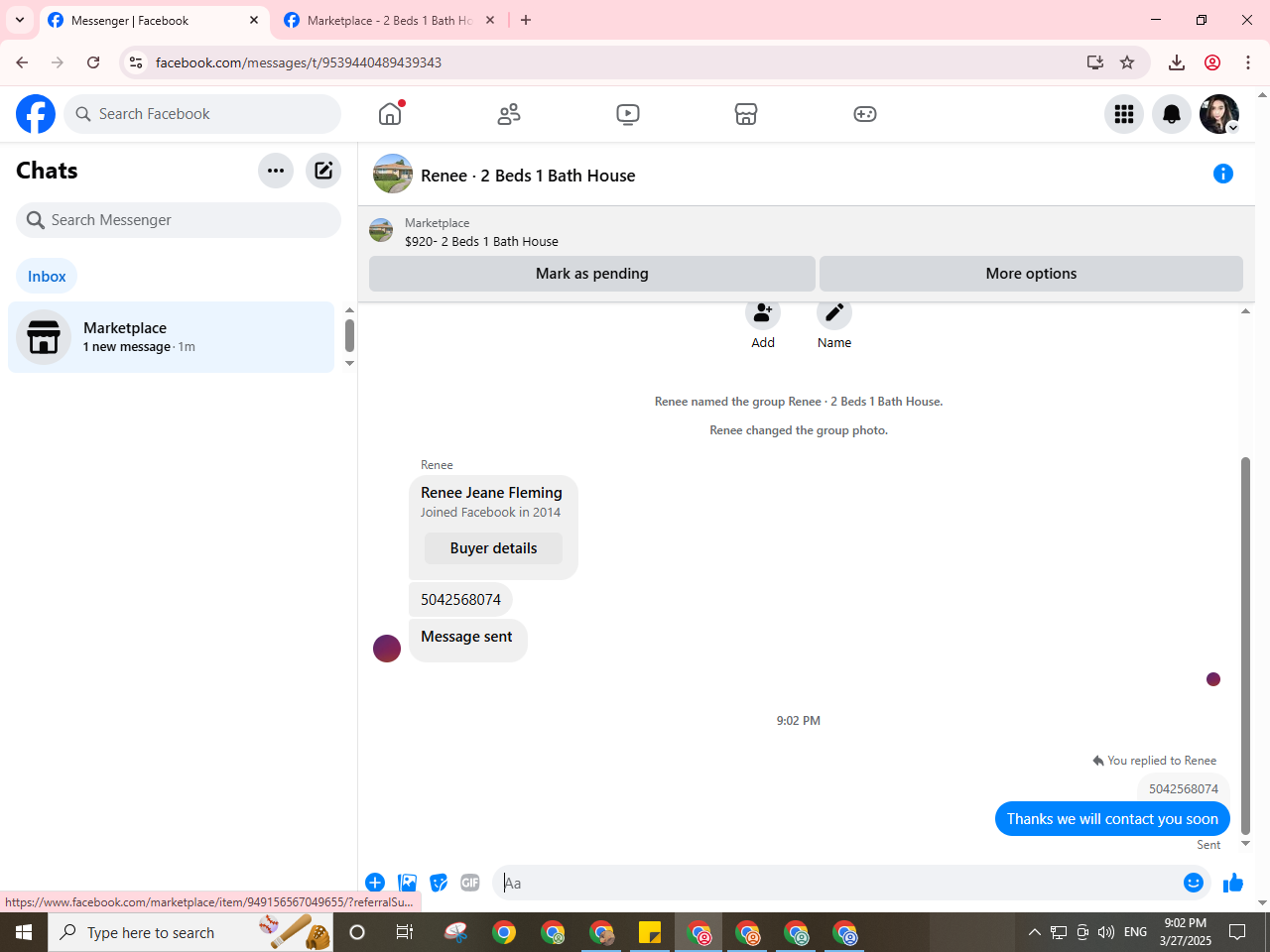View Buyer details for Renee Jeane Fleming
This screenshot has height=952, width=1270.
(493, 548)
